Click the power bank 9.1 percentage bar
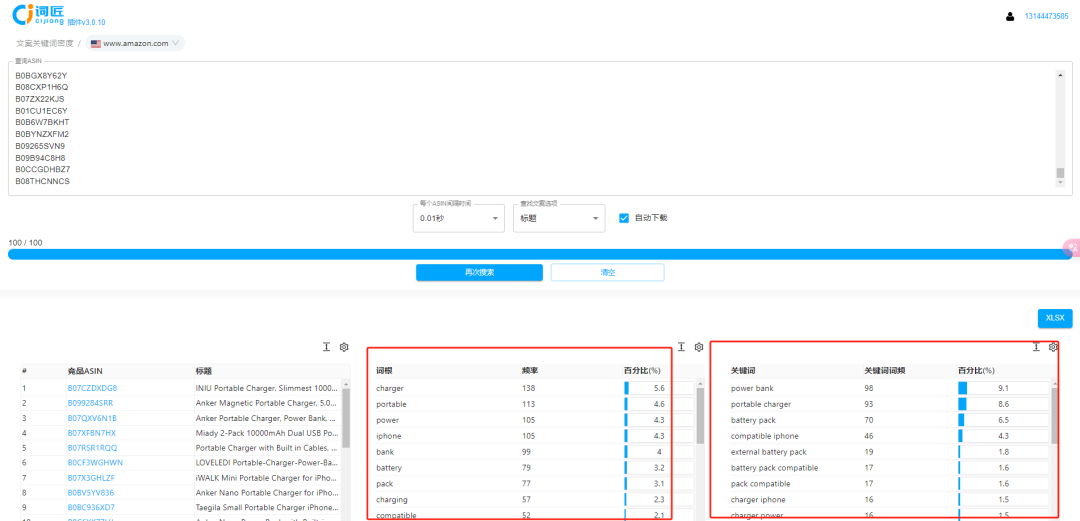This screenshot has height=521, width=1080. coord(1003,388)
